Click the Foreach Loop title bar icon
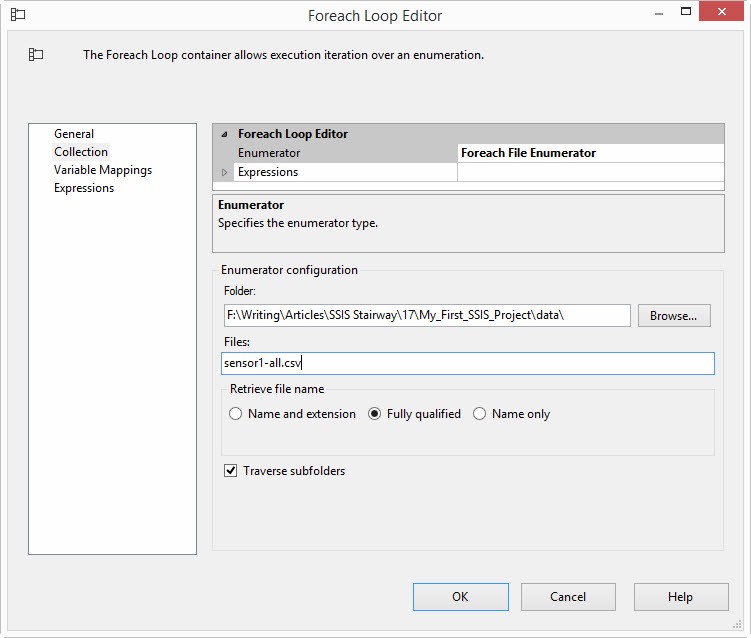 pyautogui.click(x=18, y=15)
